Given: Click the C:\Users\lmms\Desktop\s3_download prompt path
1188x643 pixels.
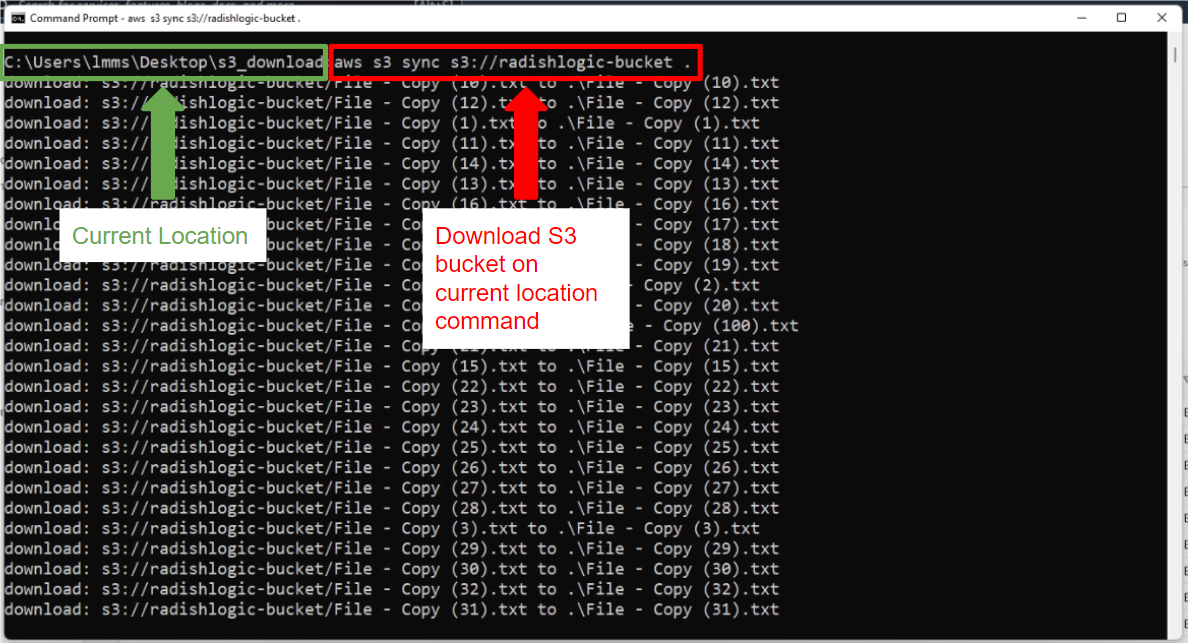Looking at the screenshot, I should click(x=164, y=63).
